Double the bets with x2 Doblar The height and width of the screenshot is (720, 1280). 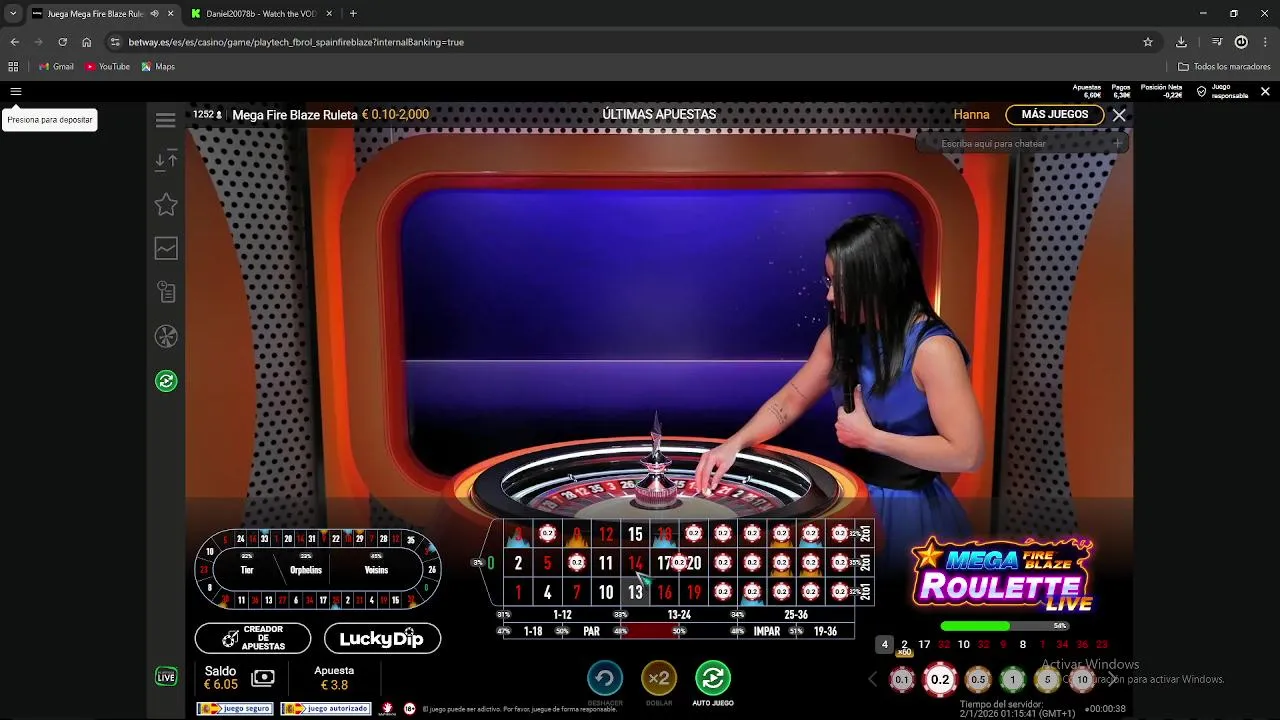[658, 678]
